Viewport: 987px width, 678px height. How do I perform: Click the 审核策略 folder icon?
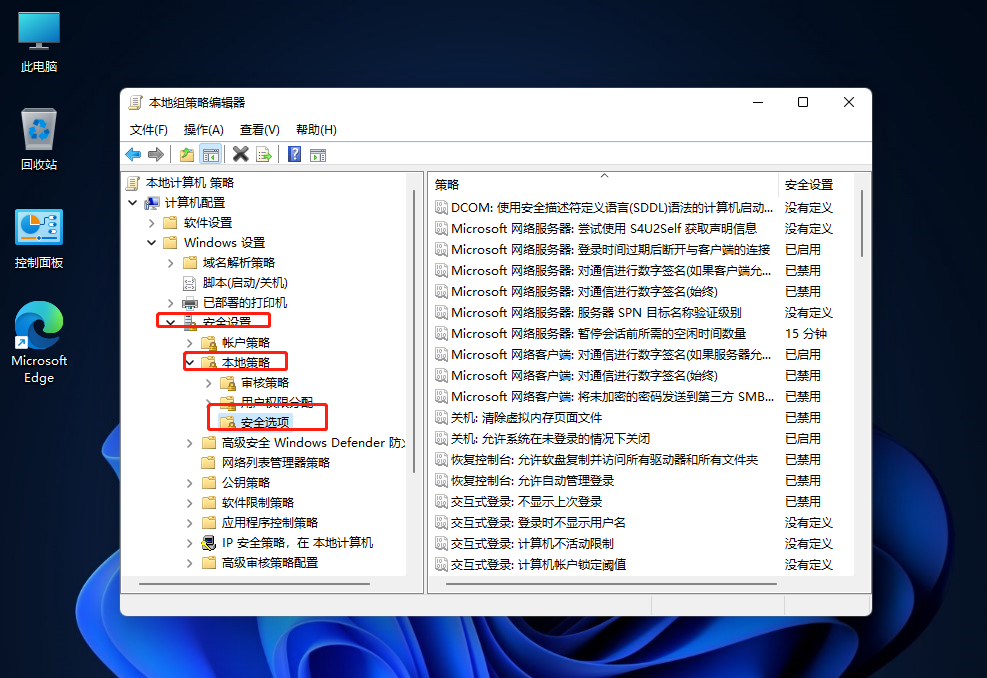pyautogui.click(x=228, y=383)
